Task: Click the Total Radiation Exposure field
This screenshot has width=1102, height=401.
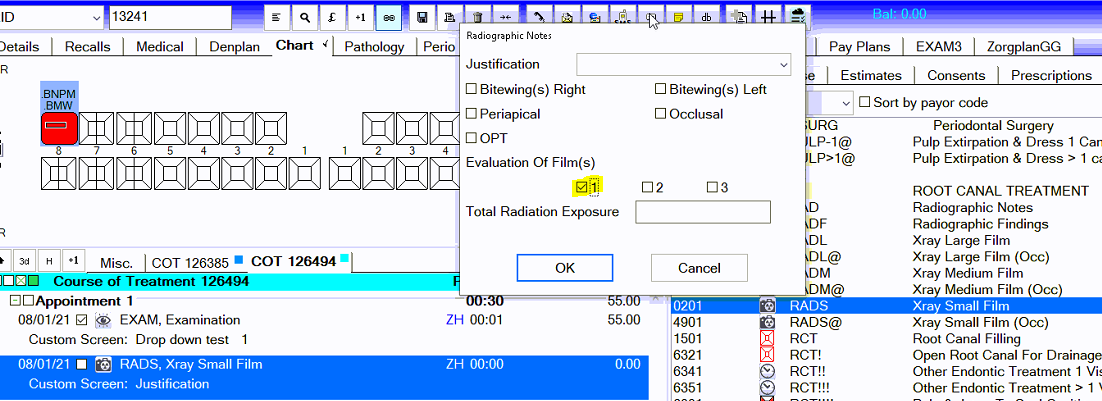Action: point(703,212)
